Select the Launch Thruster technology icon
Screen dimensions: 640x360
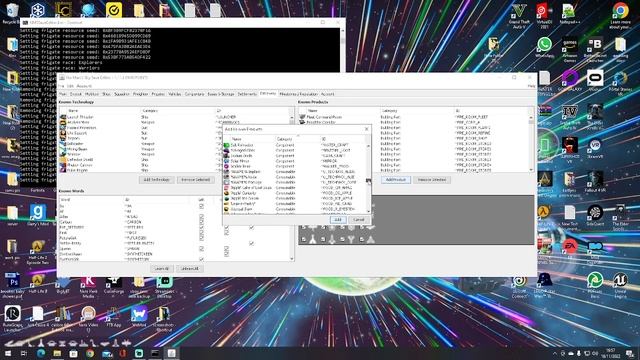(x=63, y=117)
